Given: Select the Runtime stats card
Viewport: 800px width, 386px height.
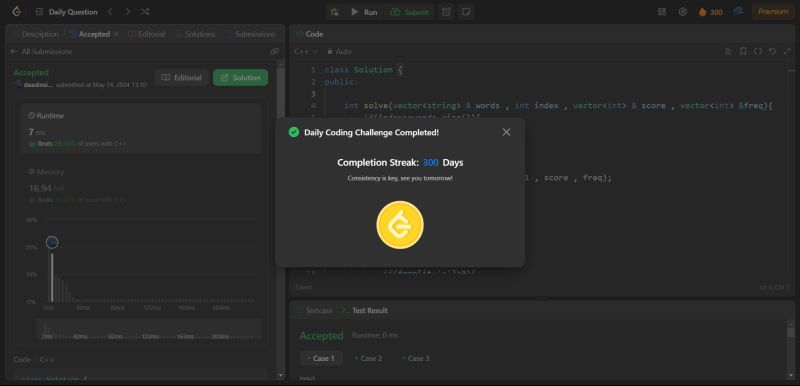Looking at the screenshot, I should (141, 128).
